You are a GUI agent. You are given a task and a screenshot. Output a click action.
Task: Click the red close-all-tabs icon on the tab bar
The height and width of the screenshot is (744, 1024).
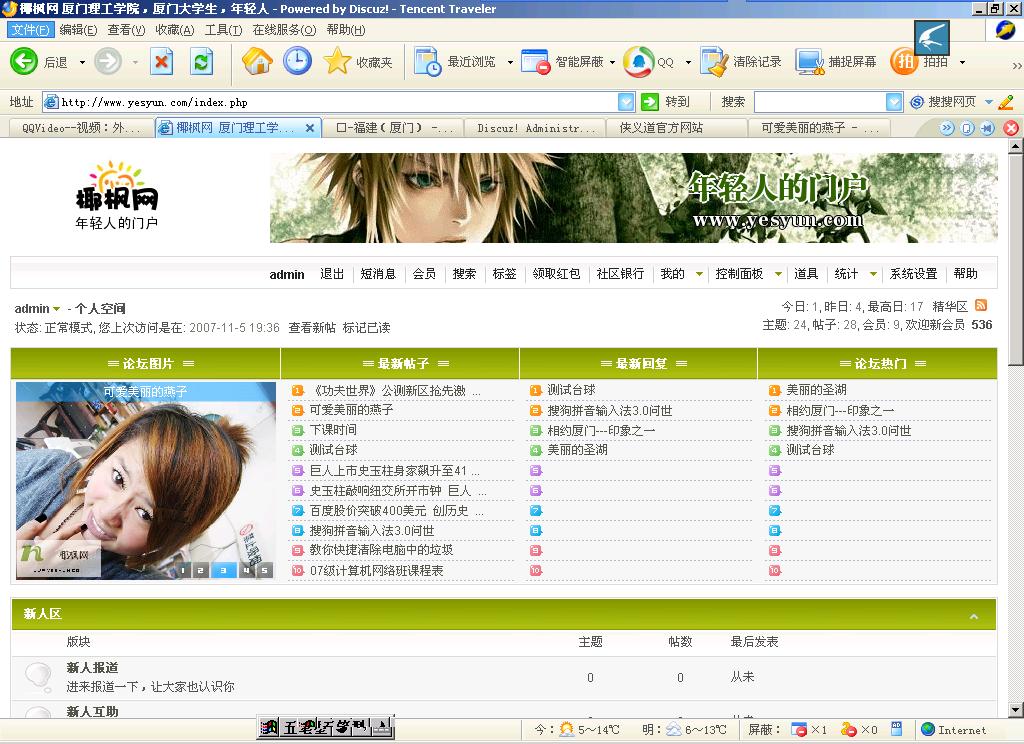[x=1011, y=128]
